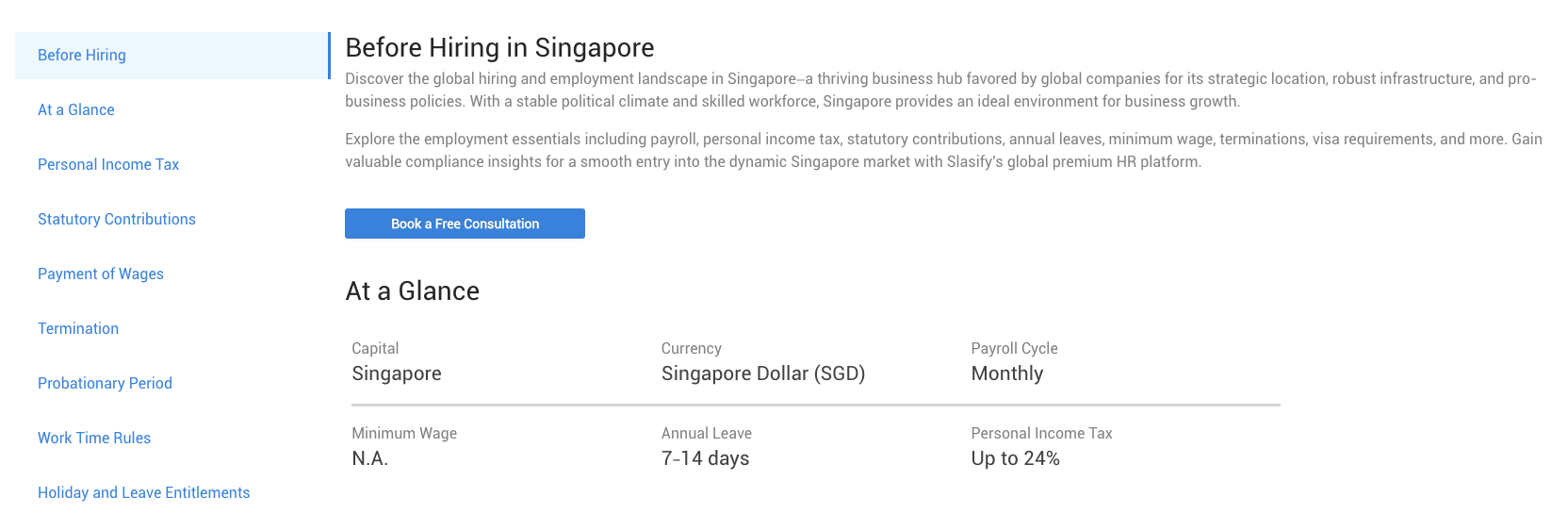Select the Singapore Dollar (SGD) currency value
The height and width of the screenshot is (514, 1568).
(x=763, y=373)
